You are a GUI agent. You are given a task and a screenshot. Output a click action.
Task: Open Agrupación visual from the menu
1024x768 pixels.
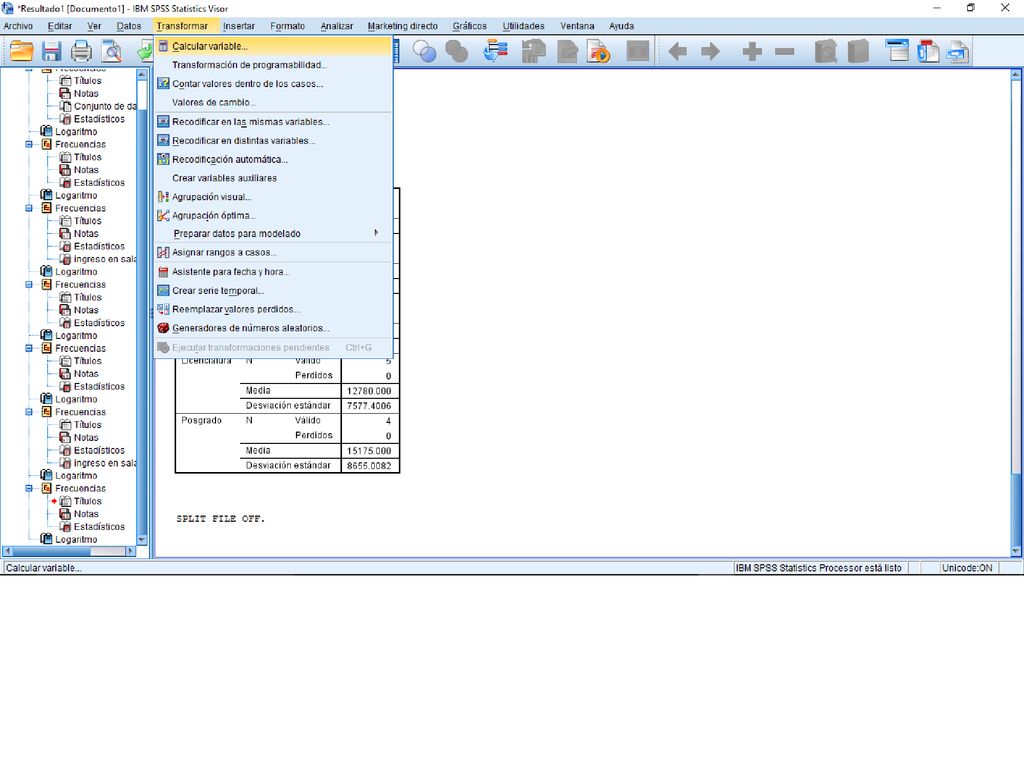pos(274,197)
